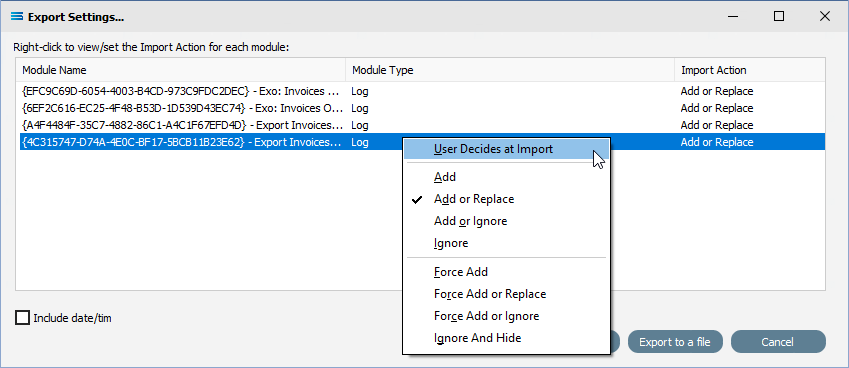The width and height of the screenshot is (849, 368).
Task: Select Add or Ignore in context menu
Action: [x=506, y=221]
